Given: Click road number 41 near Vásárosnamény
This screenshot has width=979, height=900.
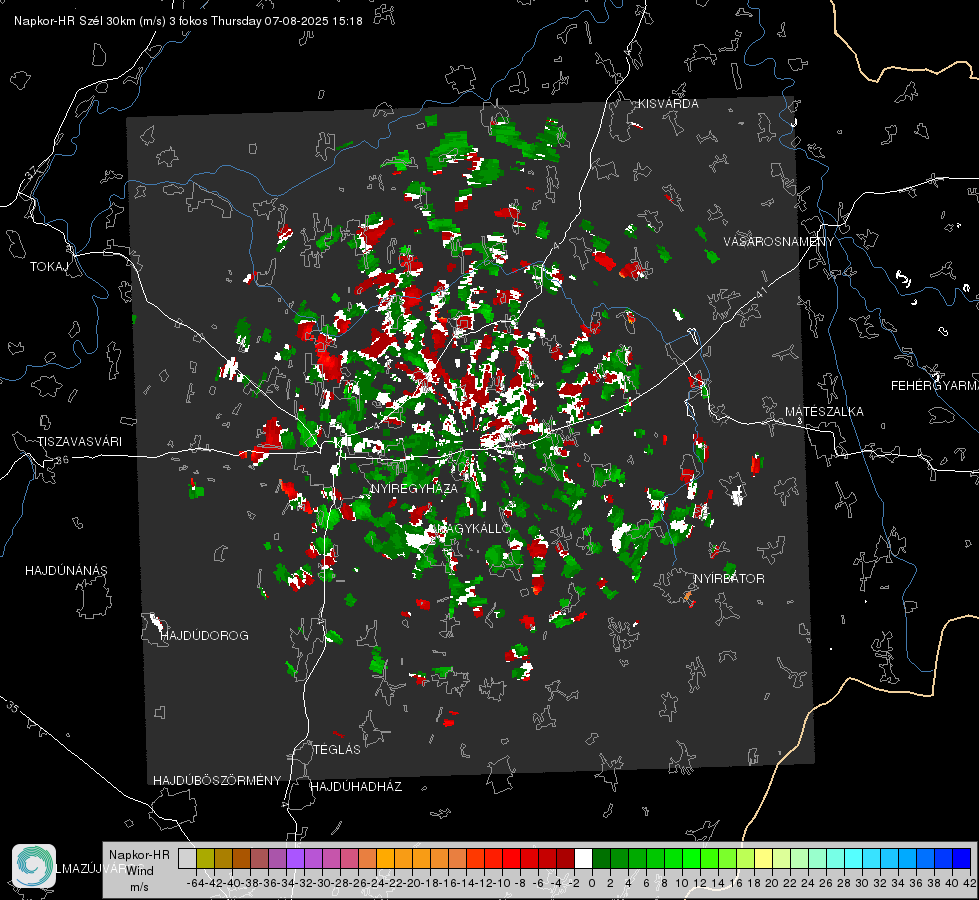Looking at the screenshot, I should tap(761, 292).
